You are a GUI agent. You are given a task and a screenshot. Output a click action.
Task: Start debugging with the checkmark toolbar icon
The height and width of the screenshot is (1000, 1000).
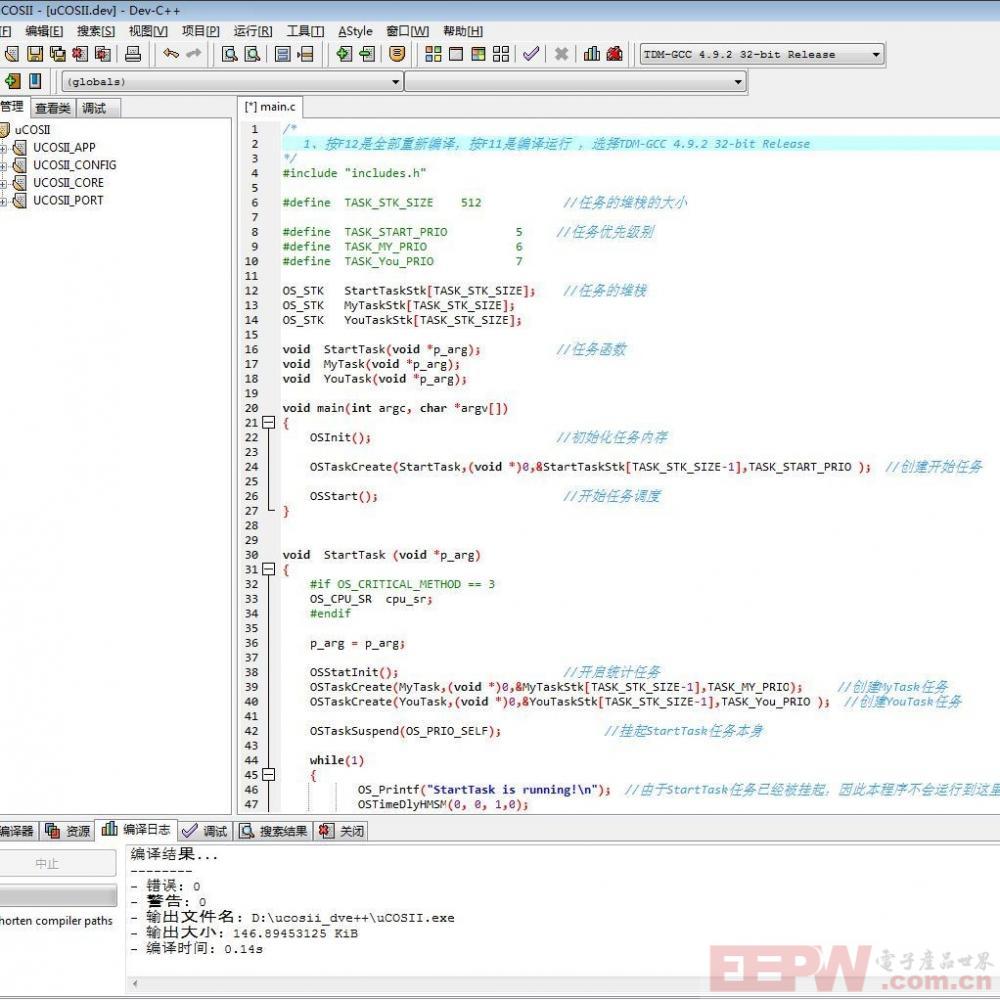pyautogui.click(x=531, y=54)
